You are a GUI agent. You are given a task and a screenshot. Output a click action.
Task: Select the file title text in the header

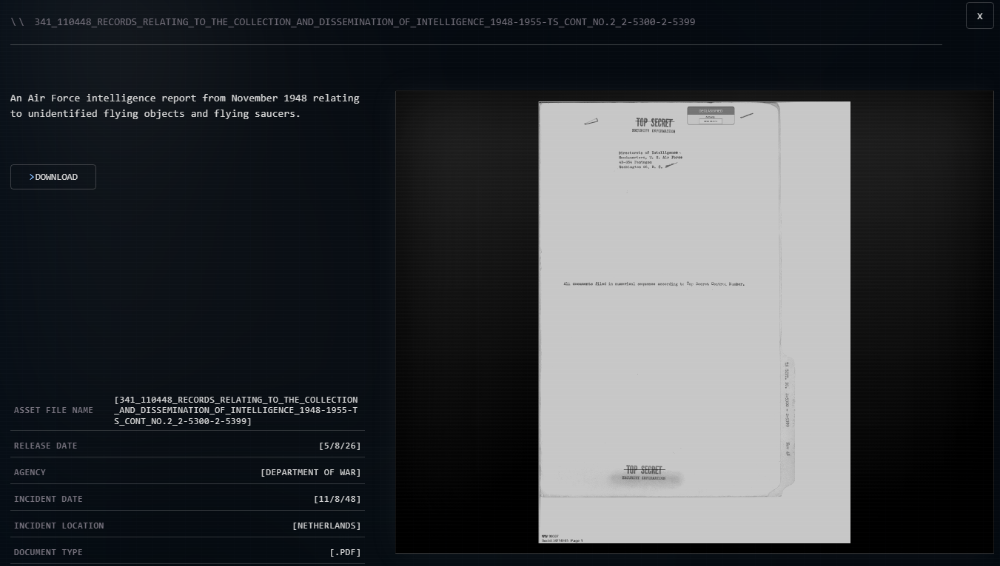(x=365, y=22)
